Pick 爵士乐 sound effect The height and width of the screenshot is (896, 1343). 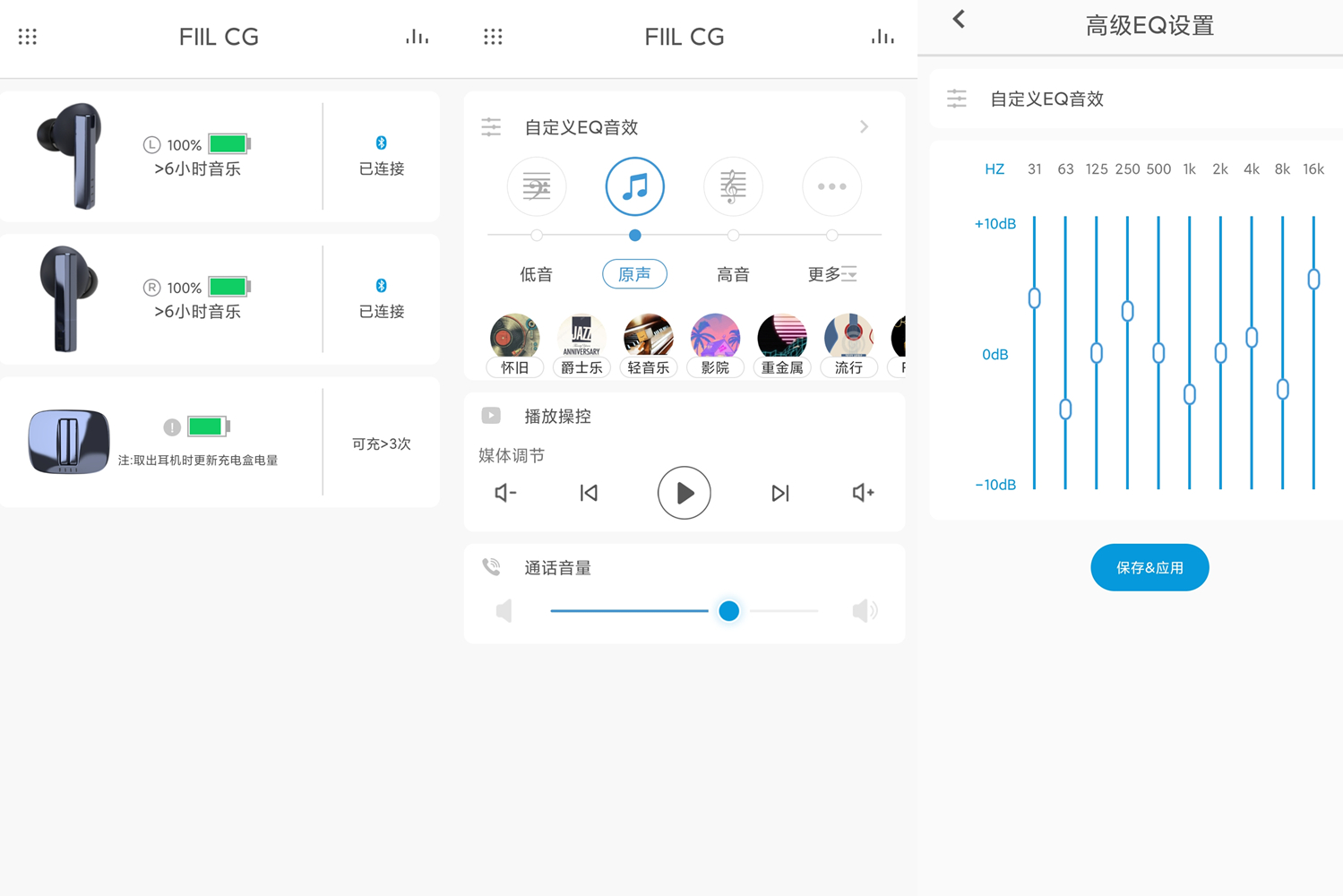(581, 345)
